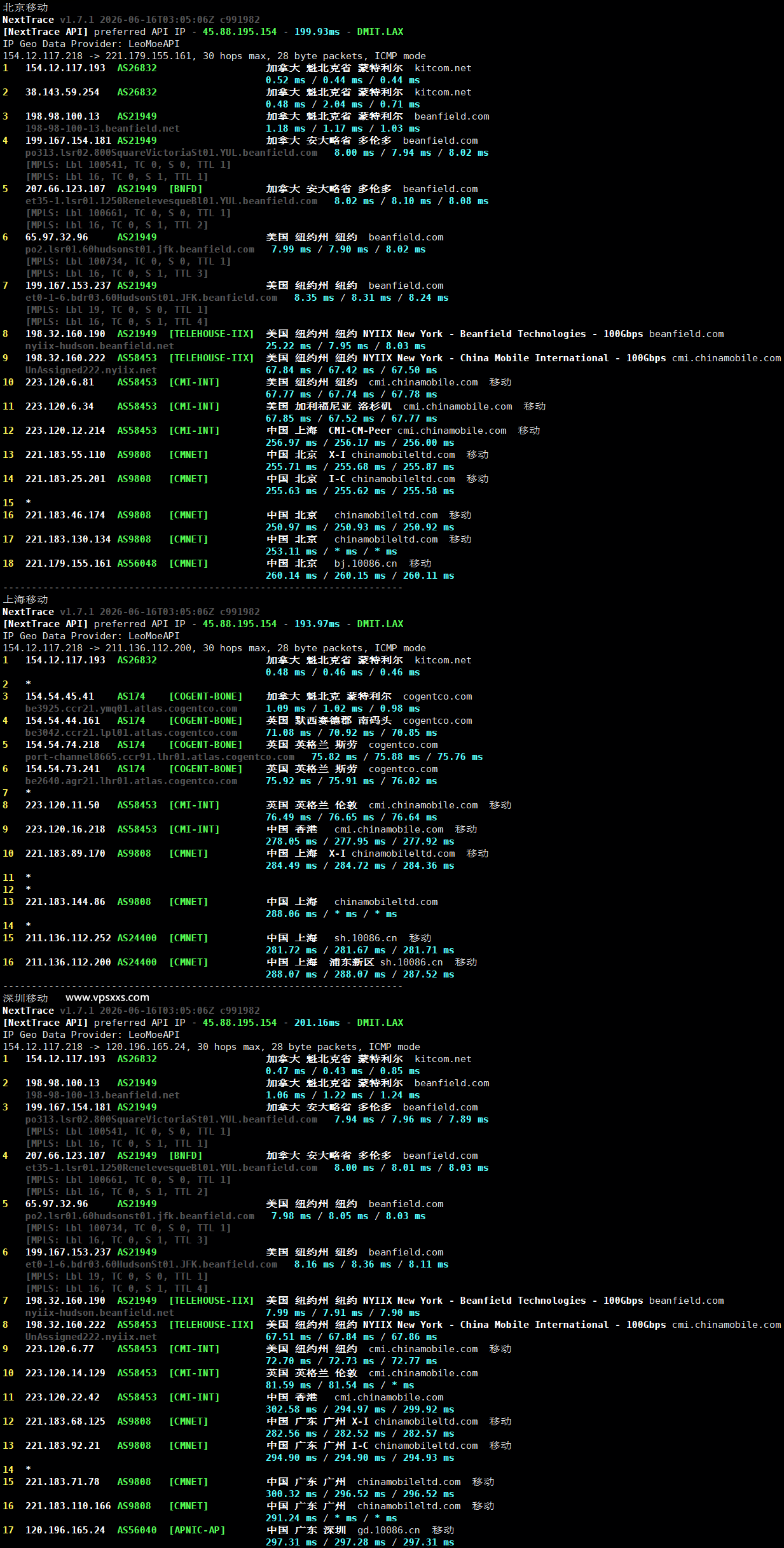The width and height of the screenshot is (784, 1548).
Task: Click the hop IP 221.183.25.201
Action: point(65,479)
